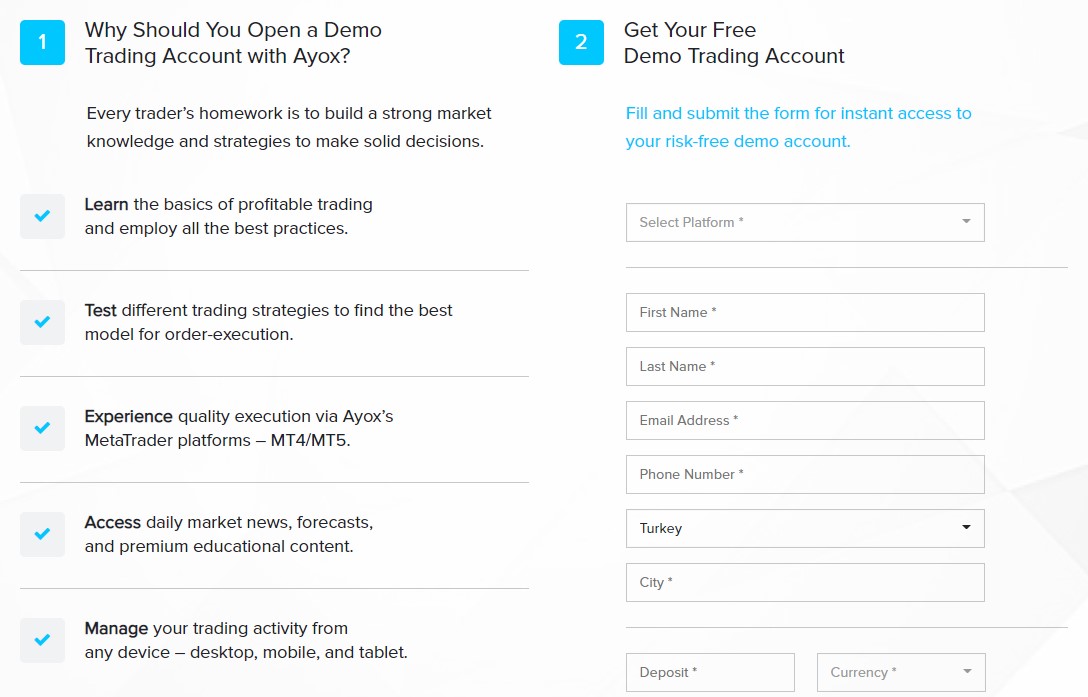Focus the Deposit field
The image size is (1088, 697).
pyautogui.click(x=710, y=672)
